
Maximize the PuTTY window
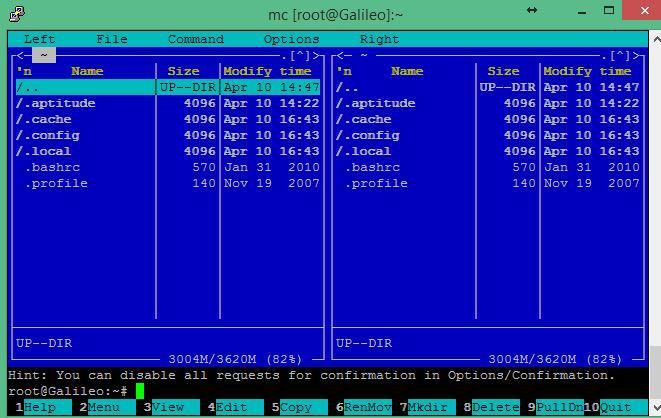[x=609, y=11]
